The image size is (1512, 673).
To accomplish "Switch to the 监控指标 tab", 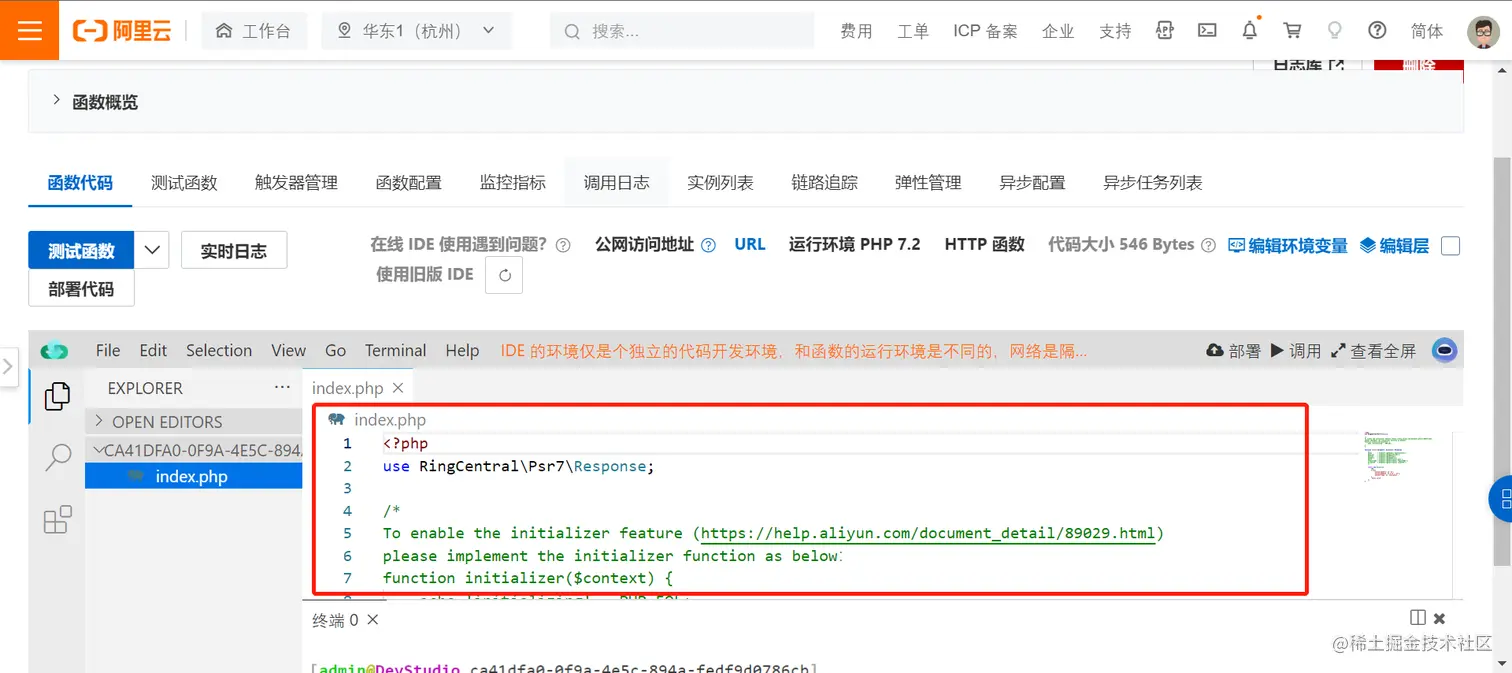I will pos(513,183).
